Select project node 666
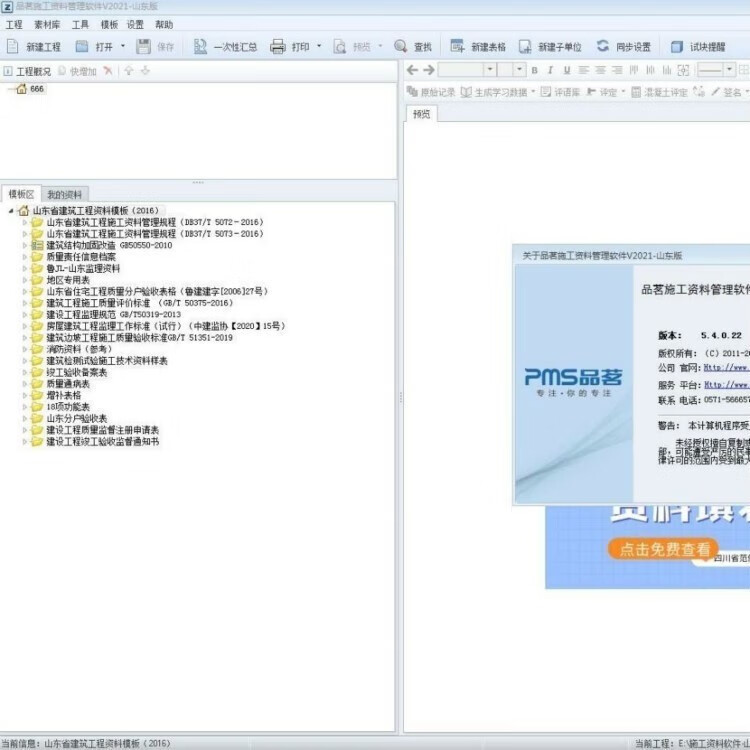Image resolution: width=750 pixels, height=750 pixels. 37,89
